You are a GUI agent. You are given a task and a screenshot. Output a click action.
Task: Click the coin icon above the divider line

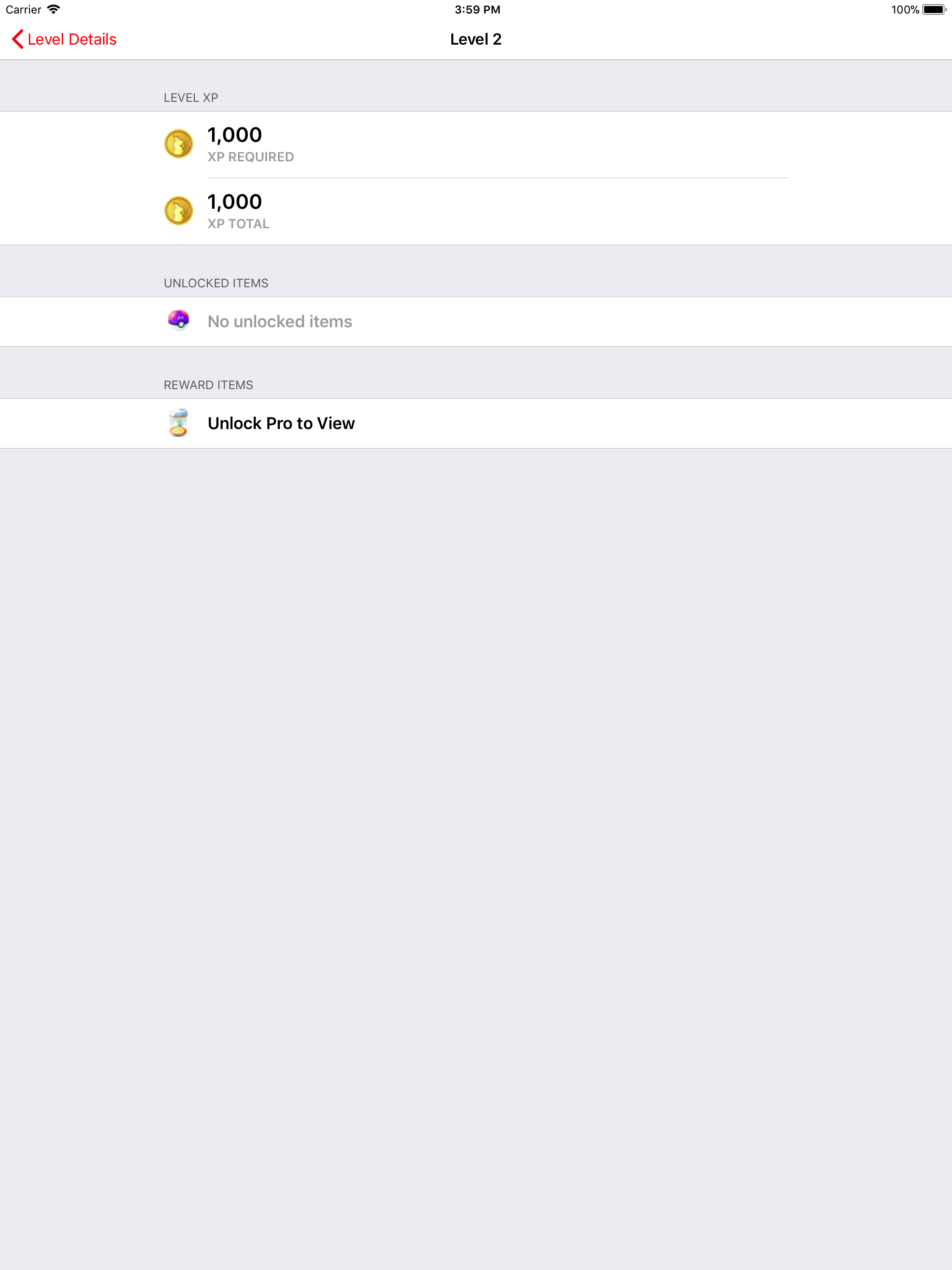click(178, 144)
